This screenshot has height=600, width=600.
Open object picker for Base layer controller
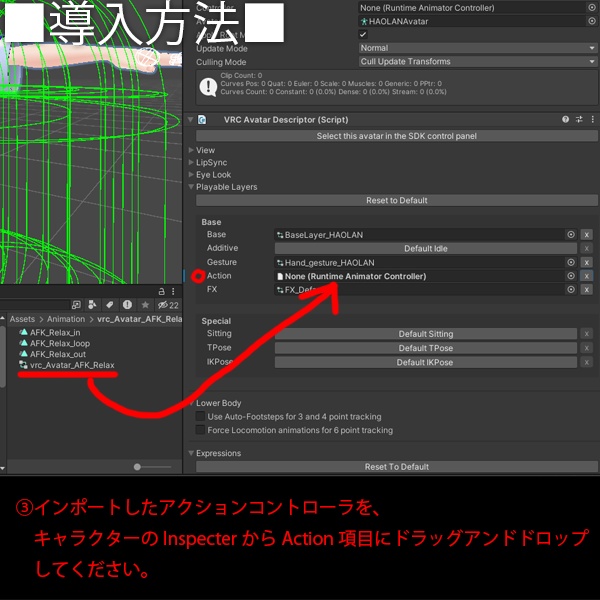(571, 235)
